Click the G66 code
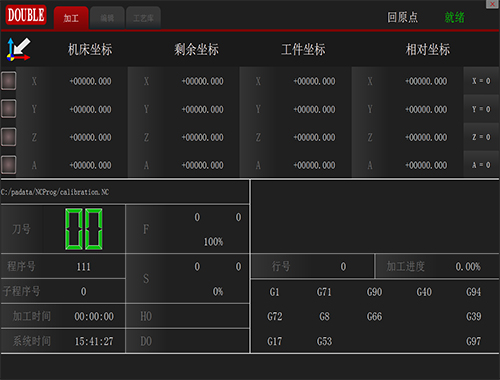 tap(374, 316)
